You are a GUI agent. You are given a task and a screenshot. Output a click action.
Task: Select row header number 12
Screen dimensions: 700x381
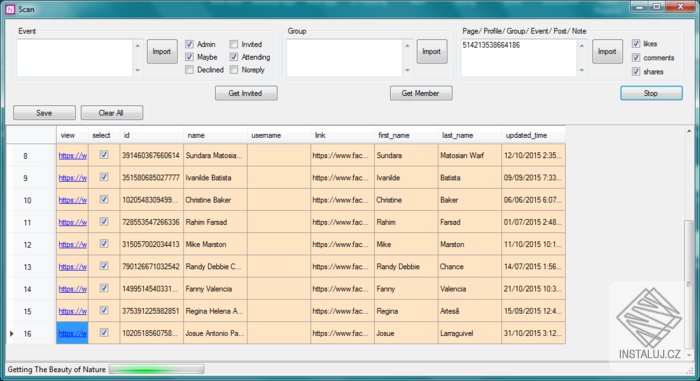pos(31,244)
